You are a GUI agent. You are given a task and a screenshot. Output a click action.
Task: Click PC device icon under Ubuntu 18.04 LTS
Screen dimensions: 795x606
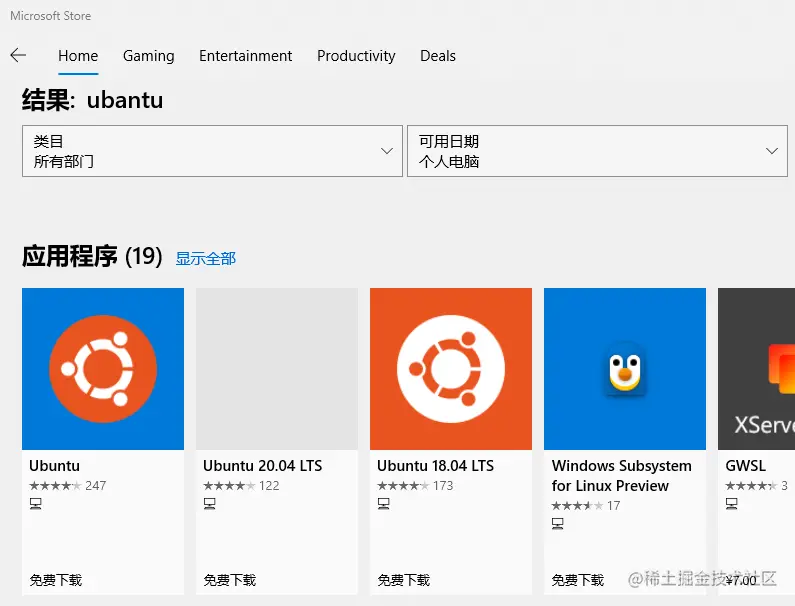(384, 504)
